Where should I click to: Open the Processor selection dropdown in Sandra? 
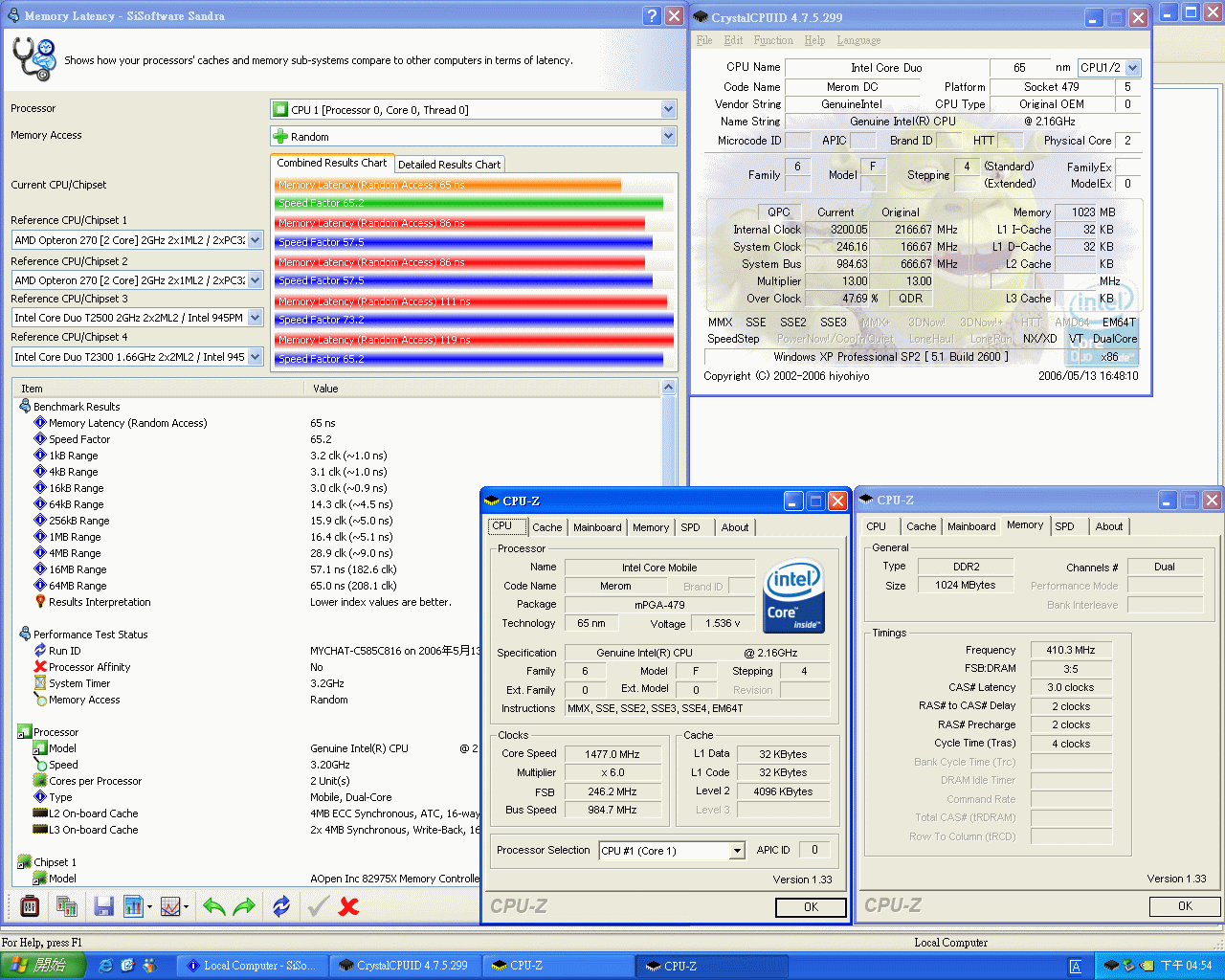click(668, 110)
